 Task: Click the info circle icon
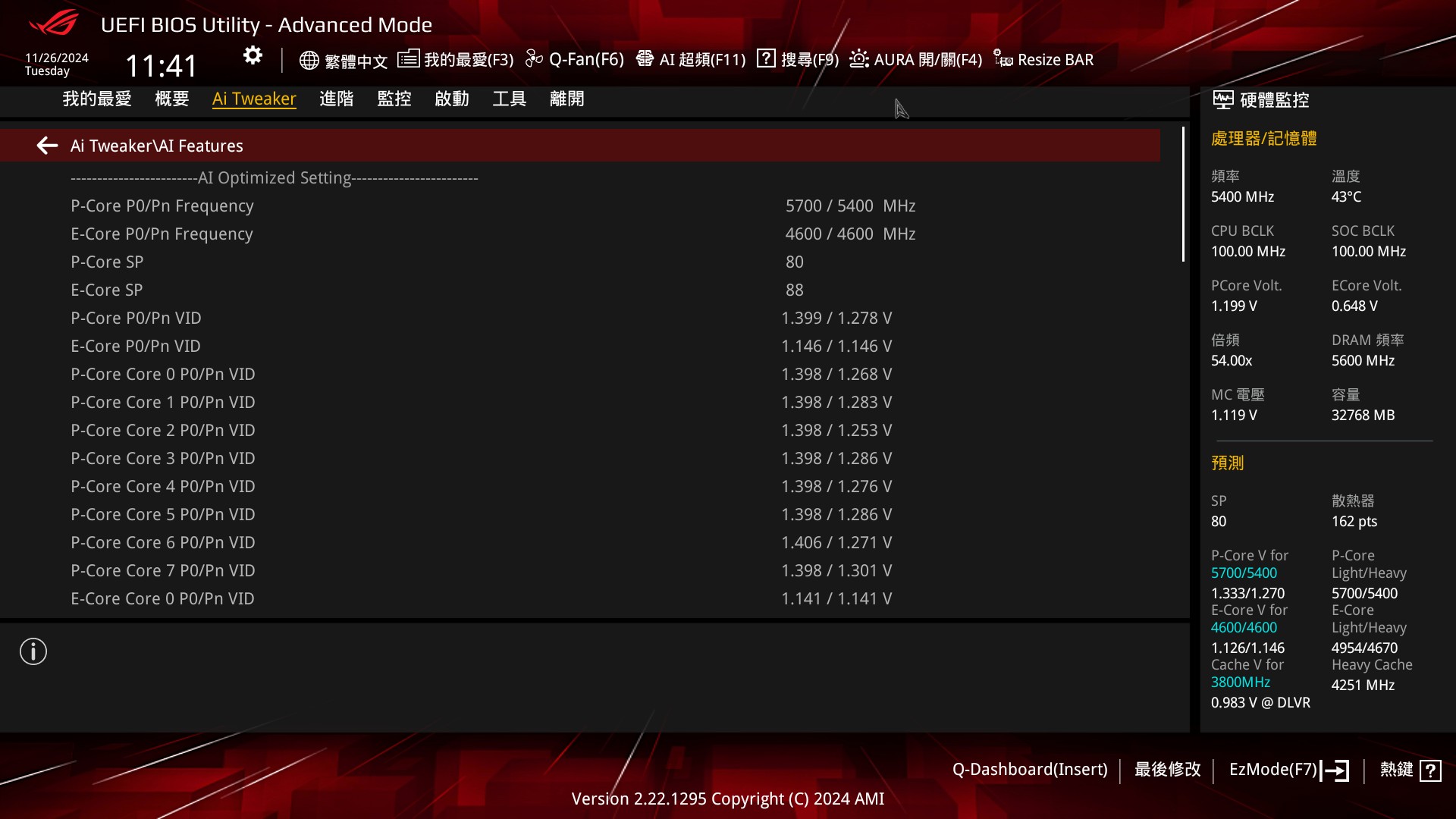[33, 651]
